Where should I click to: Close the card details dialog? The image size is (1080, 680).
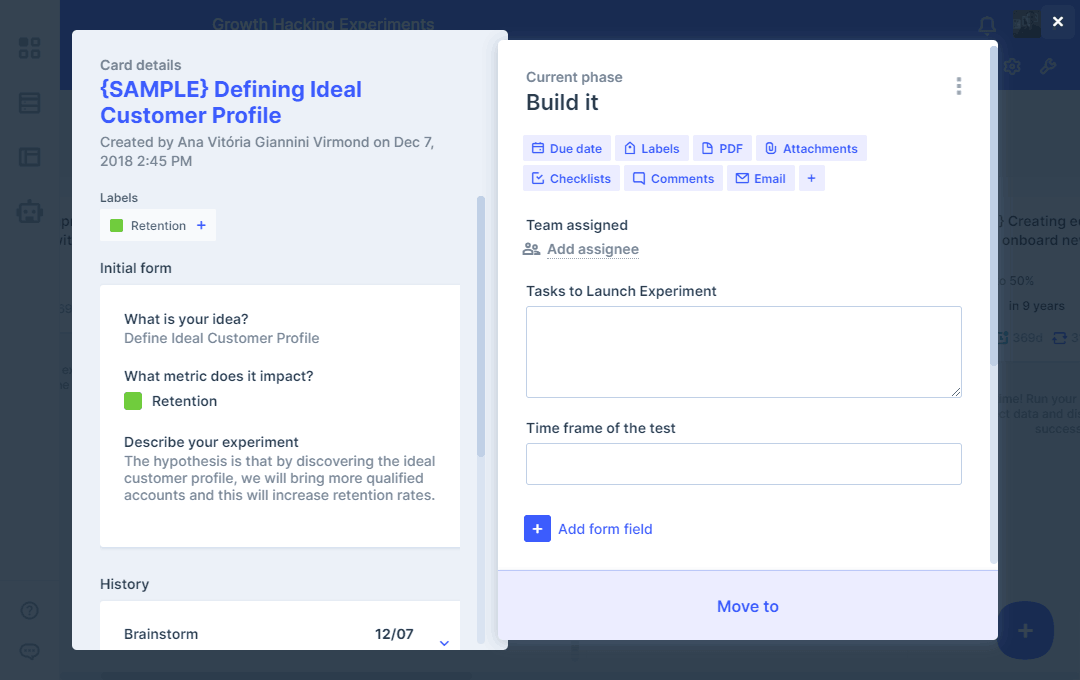1057,22
